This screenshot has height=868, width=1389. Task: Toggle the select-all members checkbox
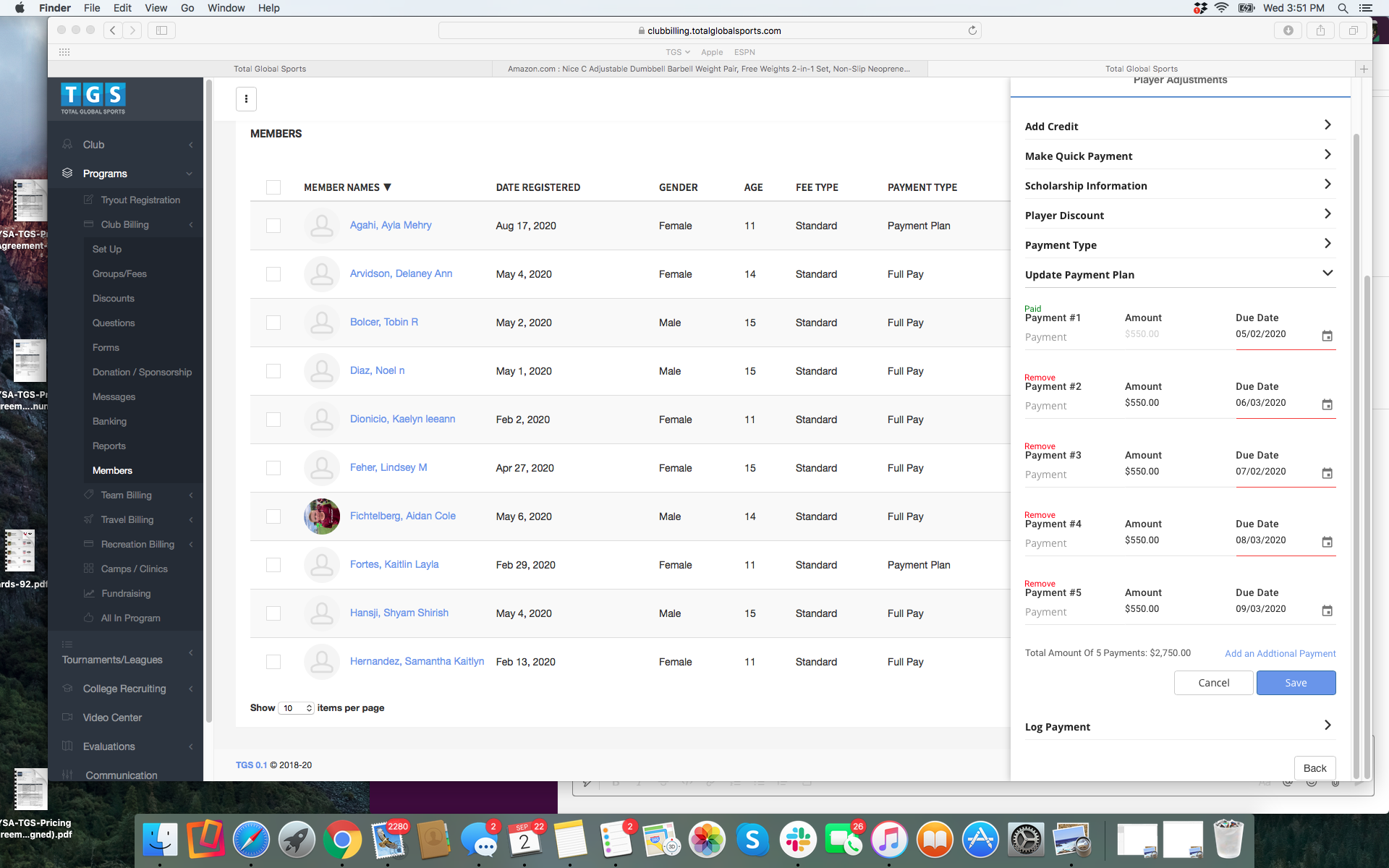point(273,187)
